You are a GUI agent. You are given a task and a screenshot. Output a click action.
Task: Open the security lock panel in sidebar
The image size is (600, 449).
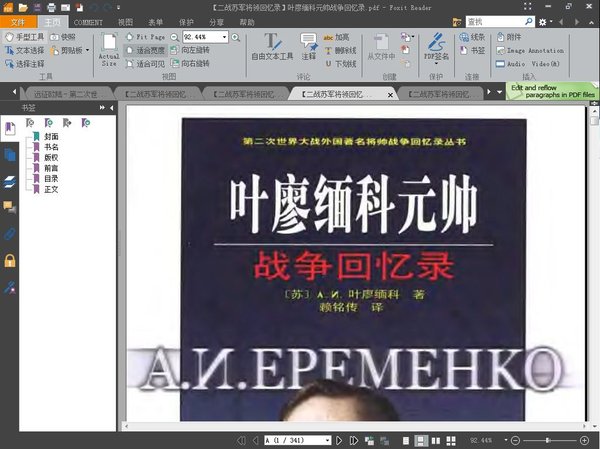point(9,260)
